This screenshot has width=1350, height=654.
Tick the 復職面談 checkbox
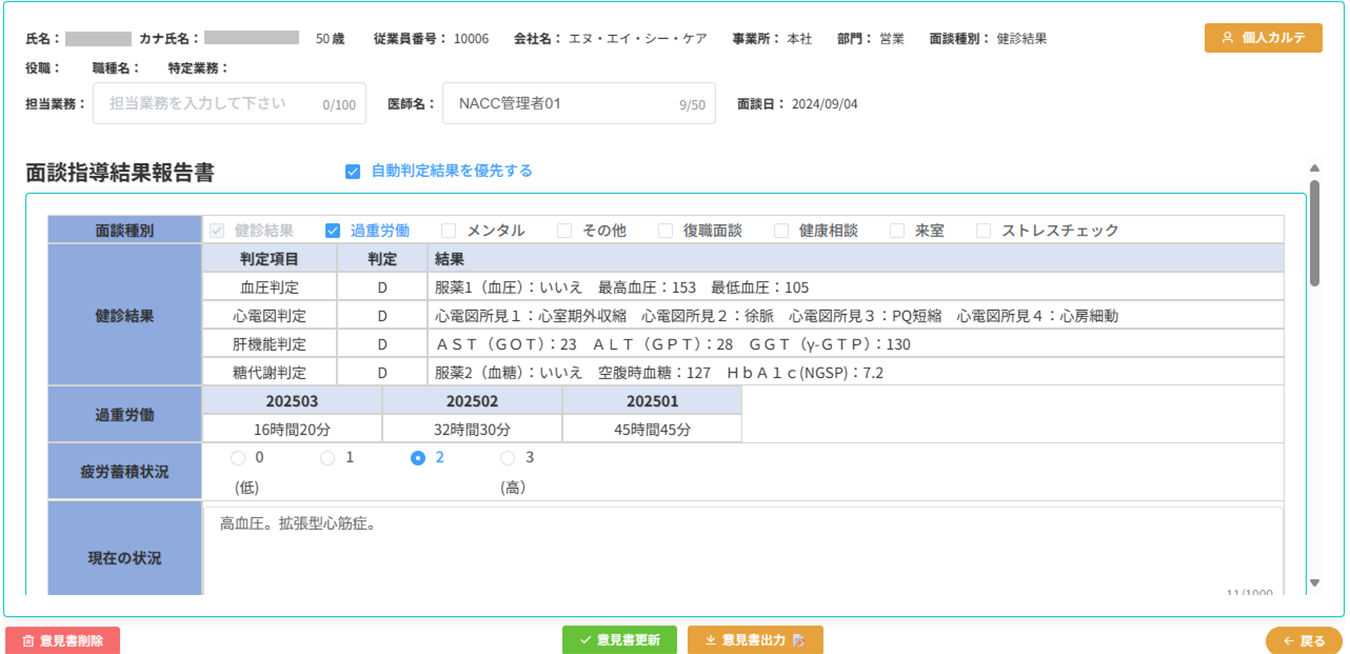[665, 231]
